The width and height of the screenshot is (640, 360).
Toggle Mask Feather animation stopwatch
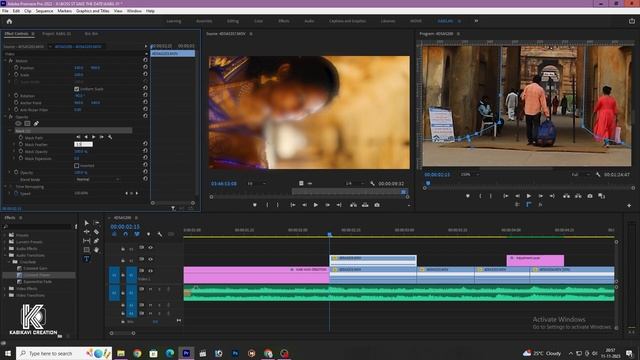(x=20, y=144)
